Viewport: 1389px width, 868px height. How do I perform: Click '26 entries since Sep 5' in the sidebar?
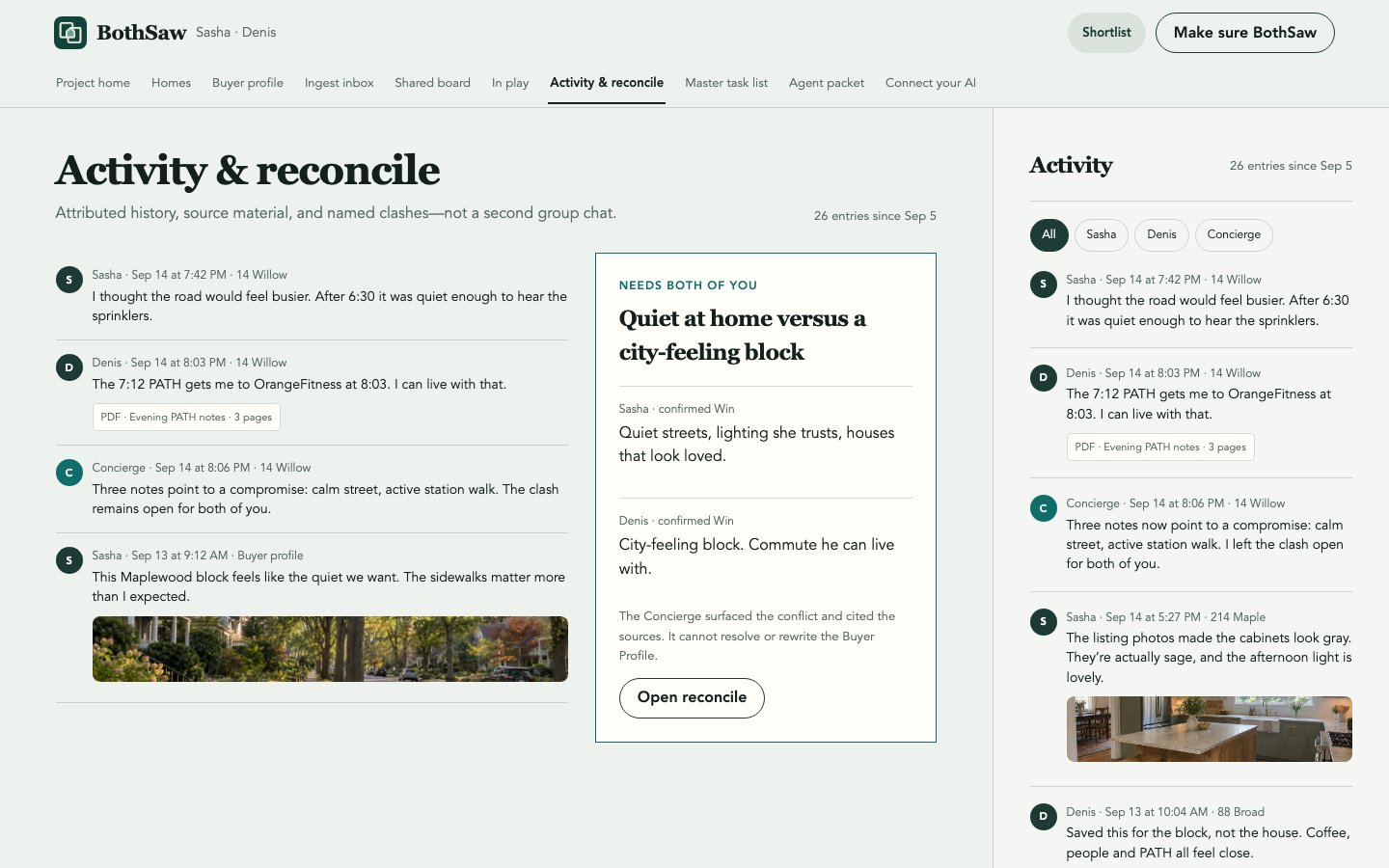[1291, 166]
